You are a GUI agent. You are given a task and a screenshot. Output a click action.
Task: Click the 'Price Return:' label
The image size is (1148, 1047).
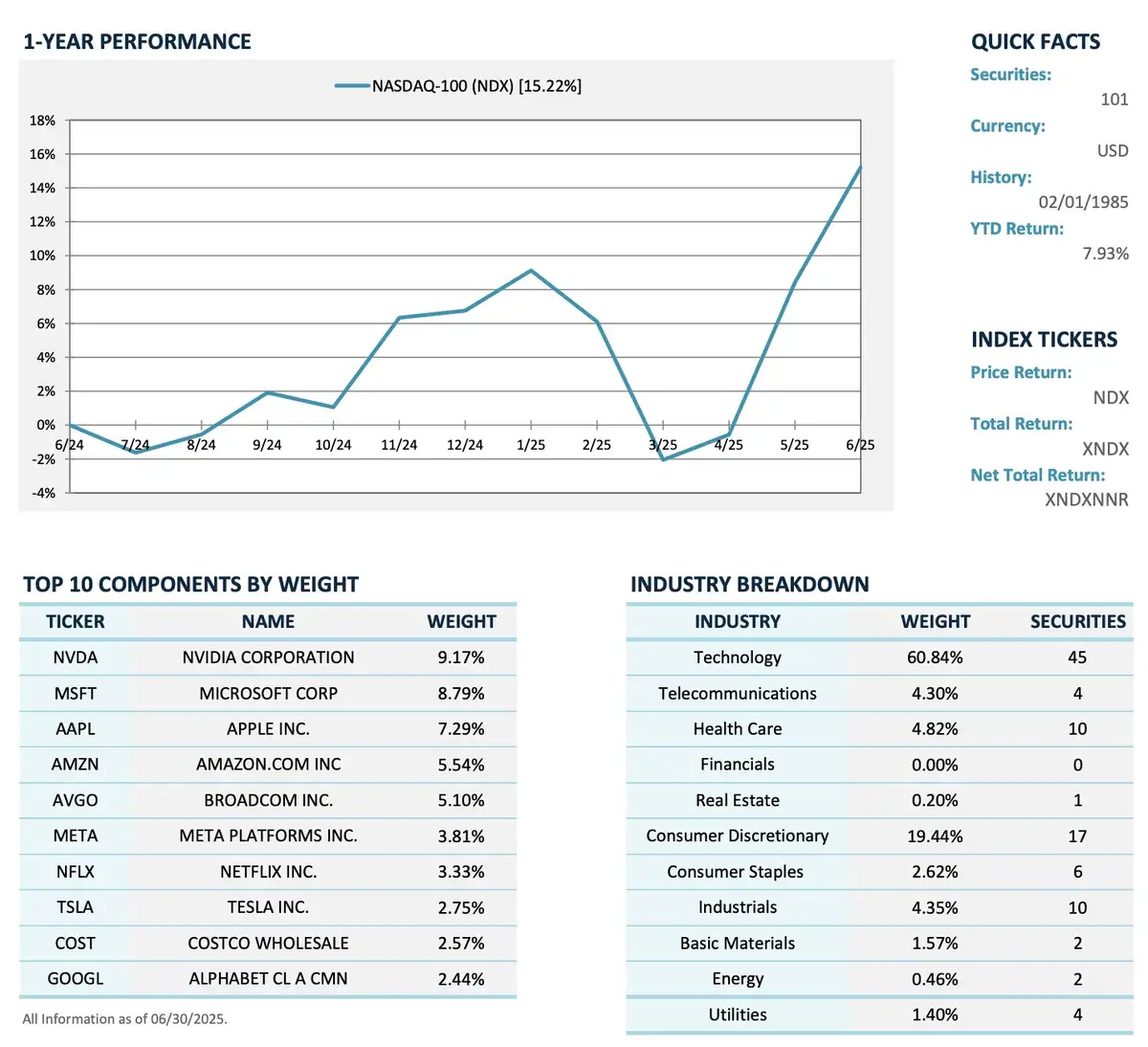pos(1021,372)
